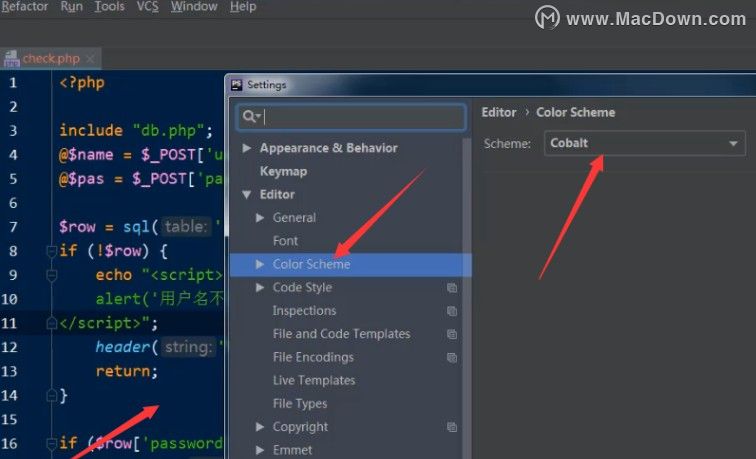Viewport: 756px width, 459px height.
Task: Open the Help menu
Action: click(x=243, y=7)
